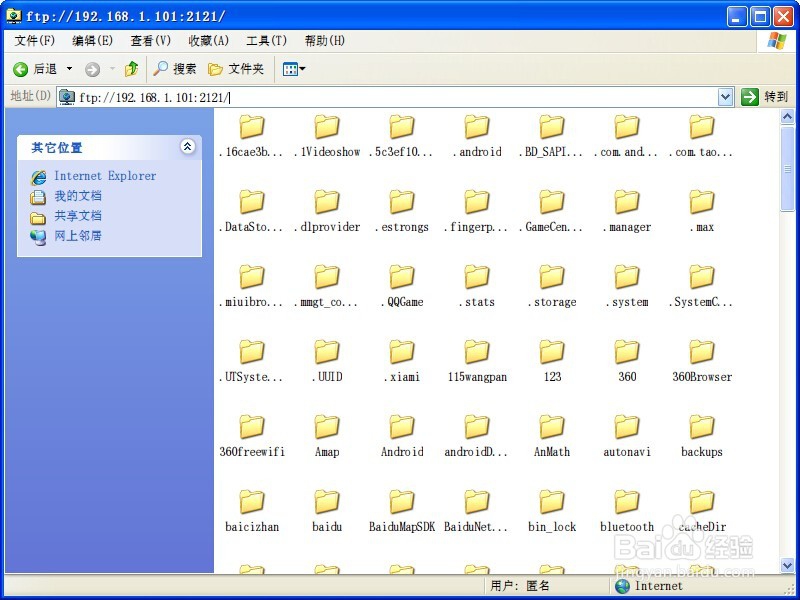Click the 123 folder label
This screenshot has width=800, height=600.
(552, 377)
